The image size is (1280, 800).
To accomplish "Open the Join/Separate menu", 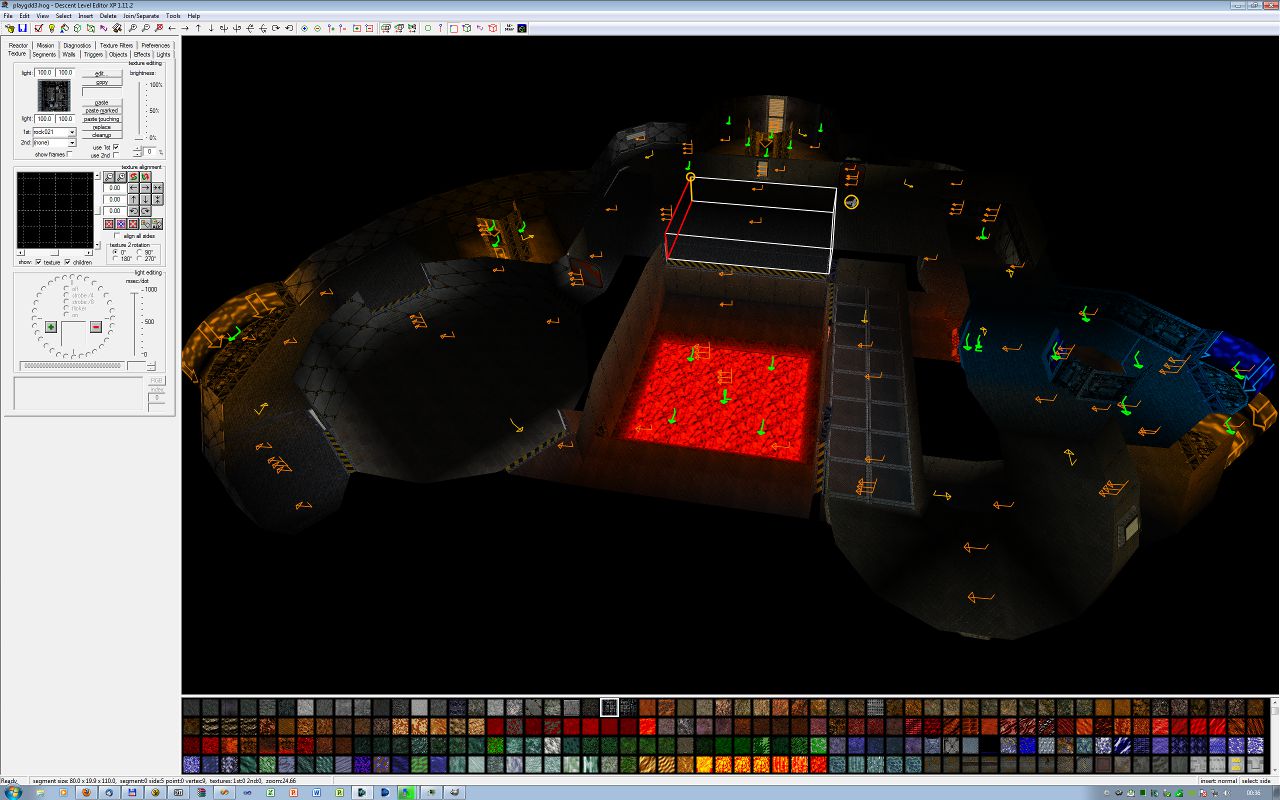I will 141,16.
